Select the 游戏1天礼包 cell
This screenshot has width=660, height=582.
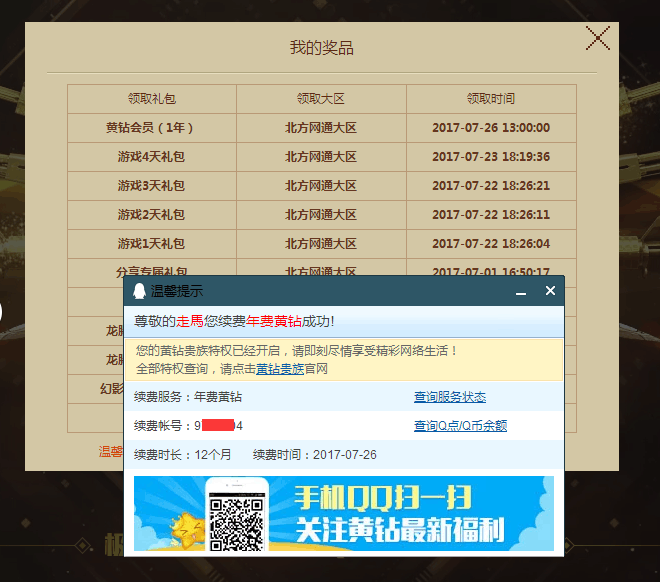[152, 244]
